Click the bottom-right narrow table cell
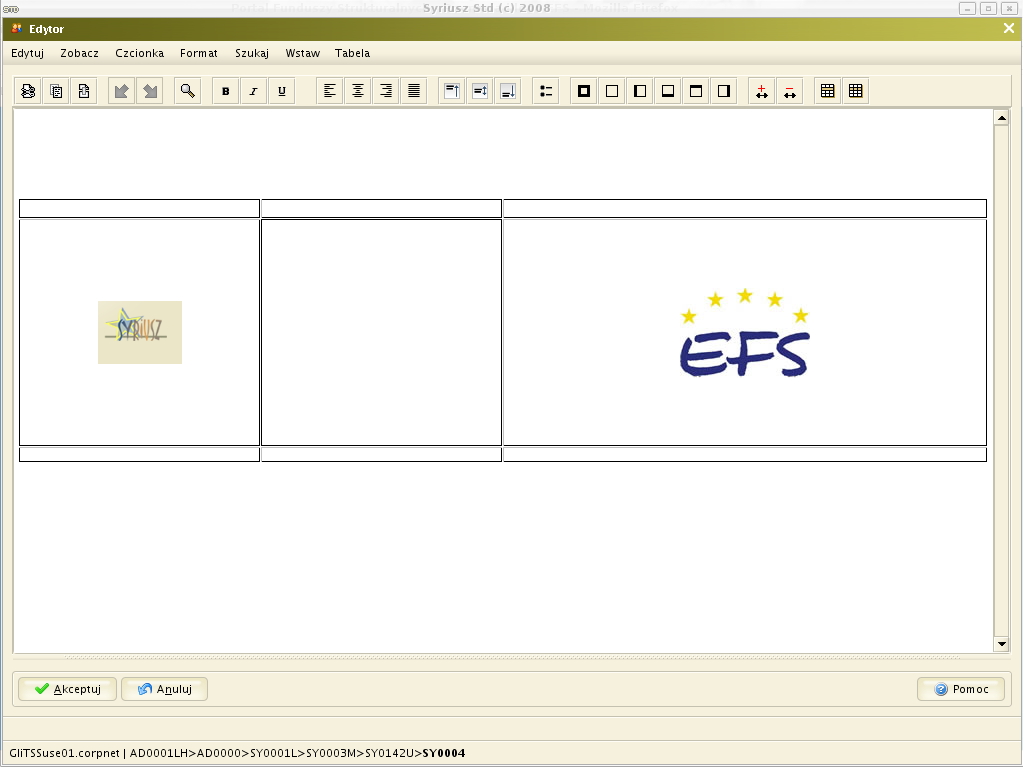The image size is (1023, 767). click(x=744, y=455)
